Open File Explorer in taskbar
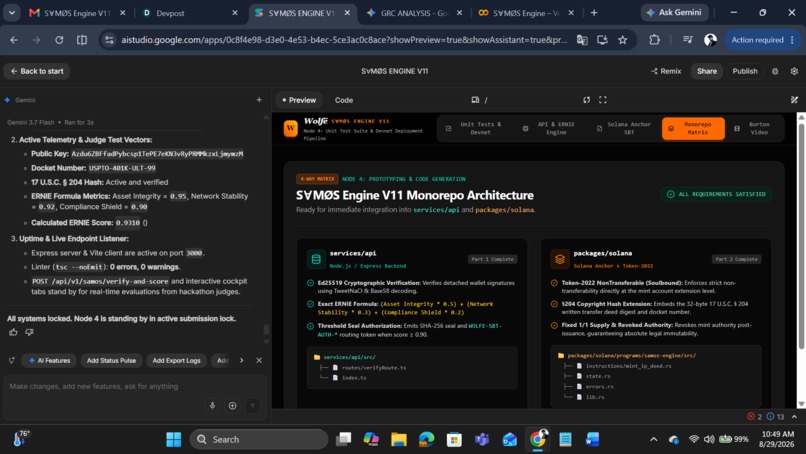The width and height of the screenshot is (806, 454). (x=398, y=439)
